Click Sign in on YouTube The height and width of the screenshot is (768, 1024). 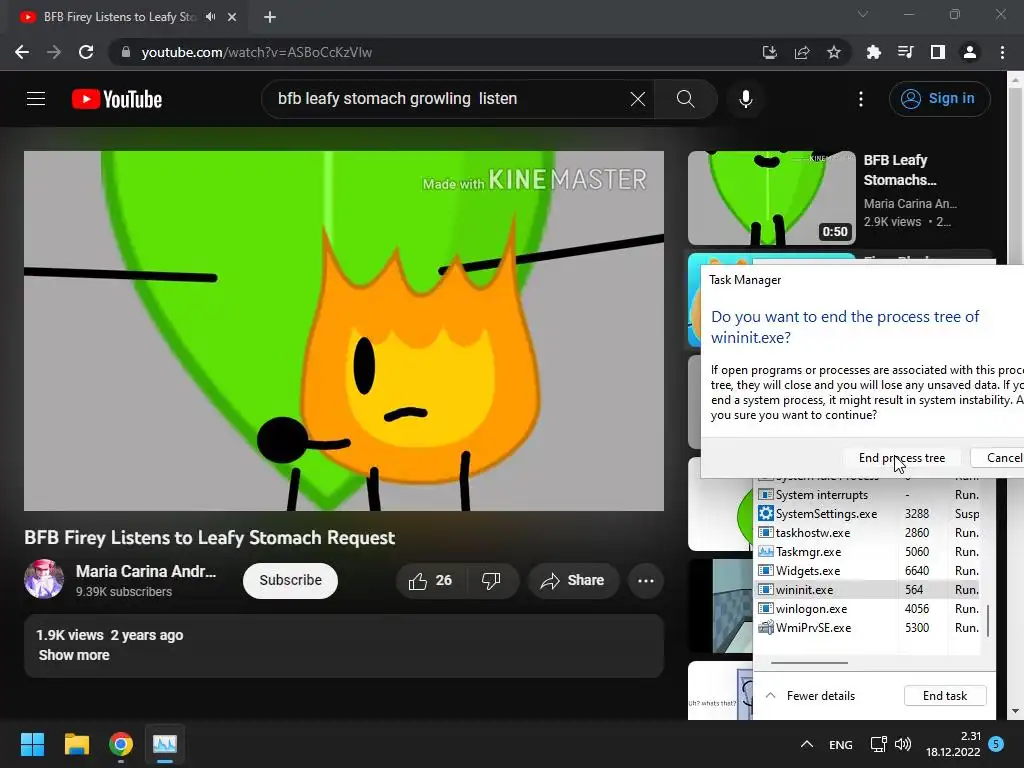[x=939, y=99]
